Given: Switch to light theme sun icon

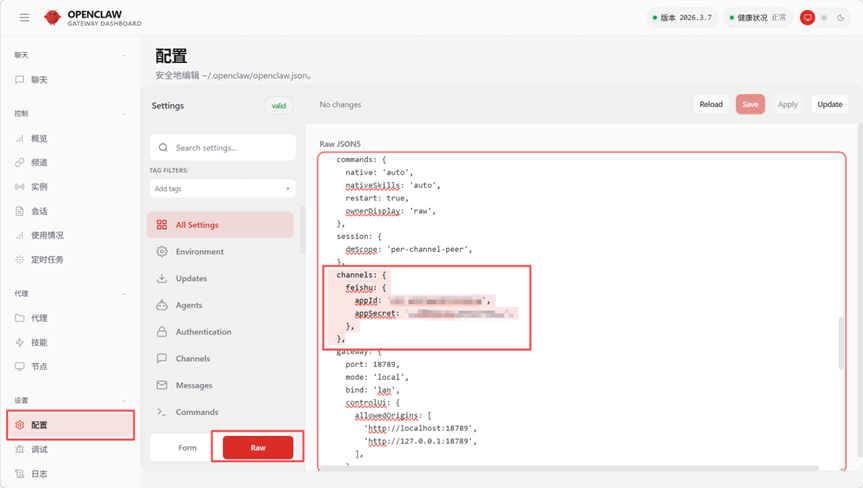Looking at the screenshot, I should (824, 18).
